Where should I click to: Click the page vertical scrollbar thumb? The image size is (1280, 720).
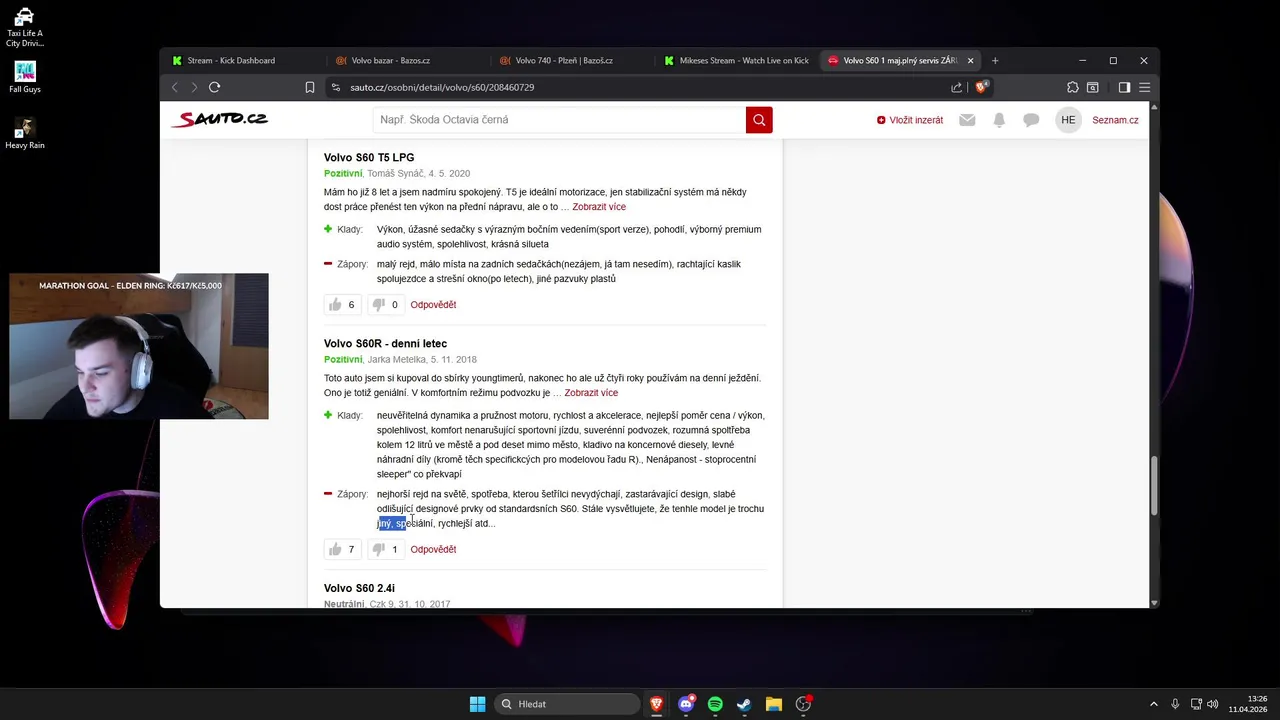tap(1154, 484)
